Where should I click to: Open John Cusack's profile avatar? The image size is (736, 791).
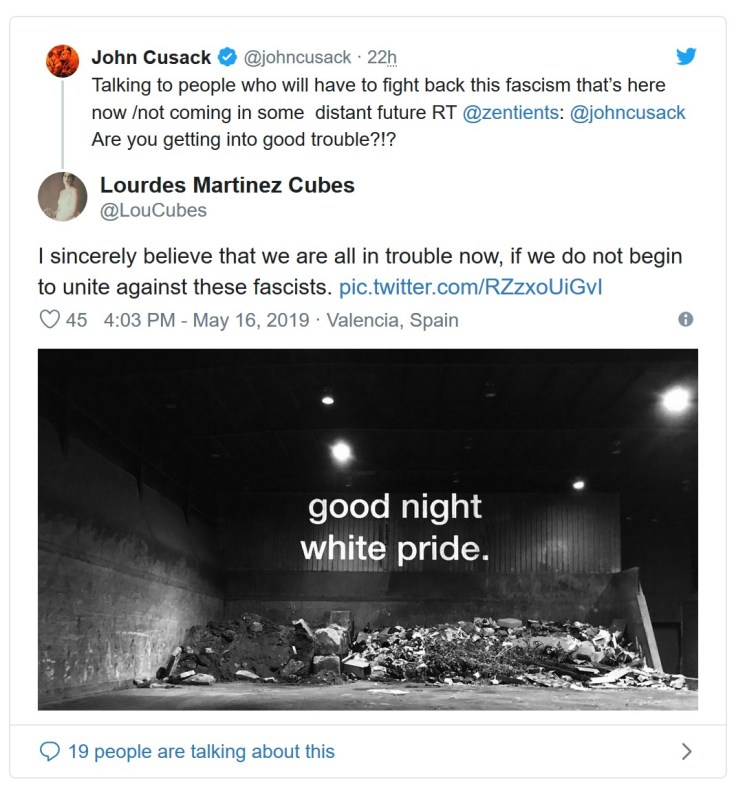coord(63,60)
